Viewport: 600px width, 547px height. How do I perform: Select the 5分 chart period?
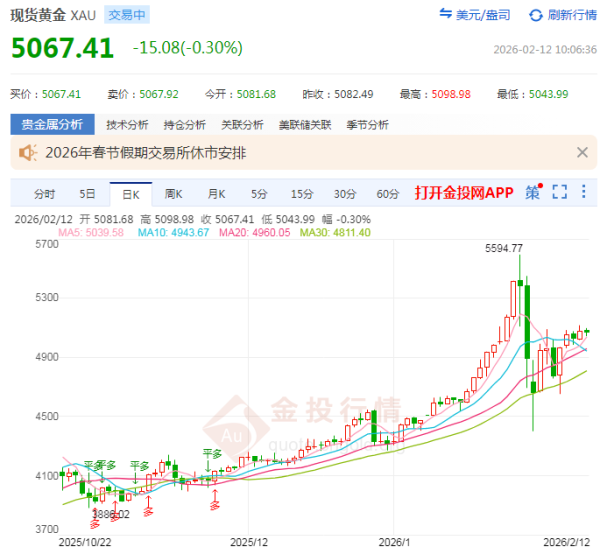click(x=259, y=194)
